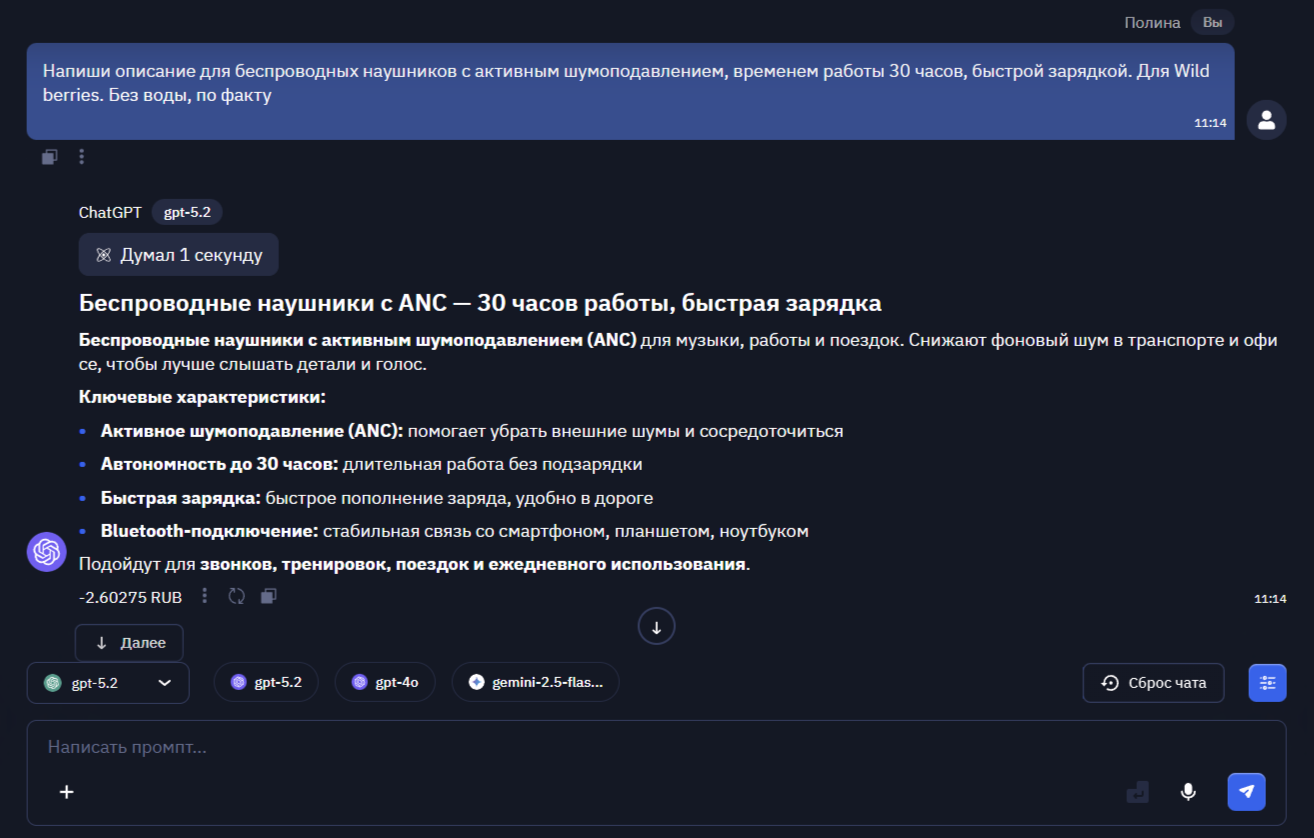Click the scroll-to-bottom arrow
Image resolution: width=1314 pixels, height=838 pixels.
click(x=656, y=625)
